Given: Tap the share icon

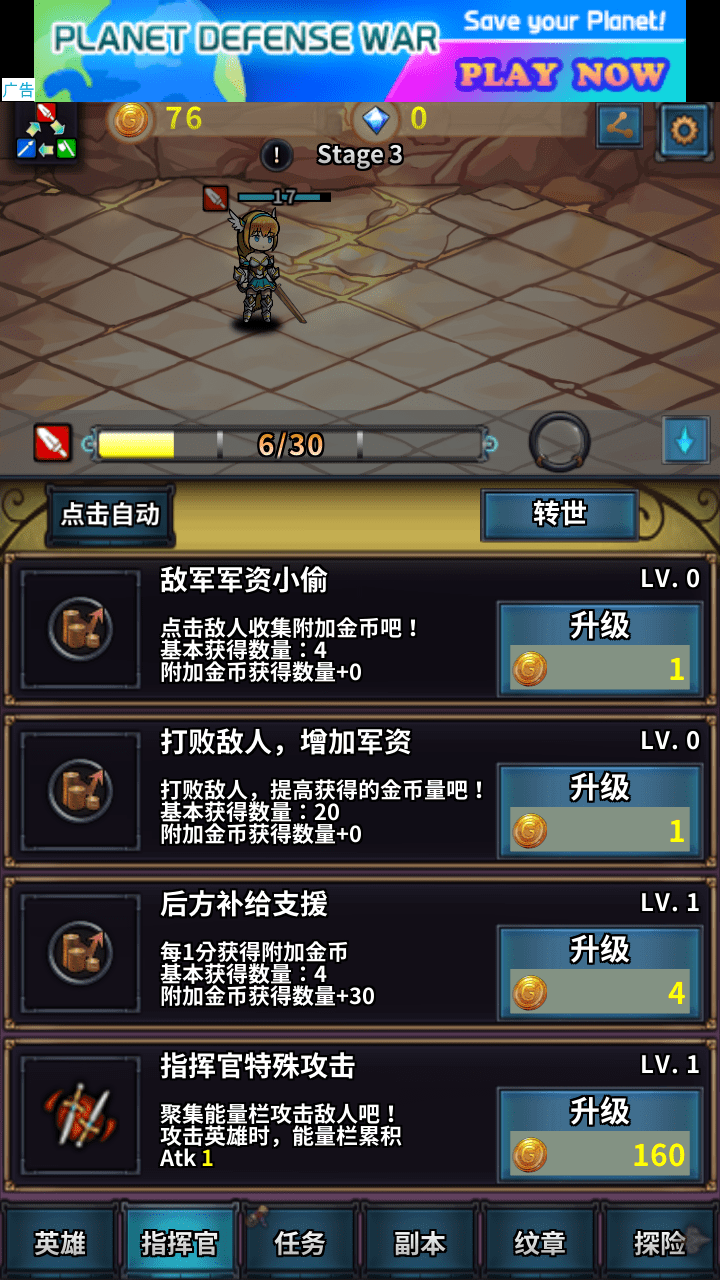Looking at the screenshot, I should pos(620,127).
